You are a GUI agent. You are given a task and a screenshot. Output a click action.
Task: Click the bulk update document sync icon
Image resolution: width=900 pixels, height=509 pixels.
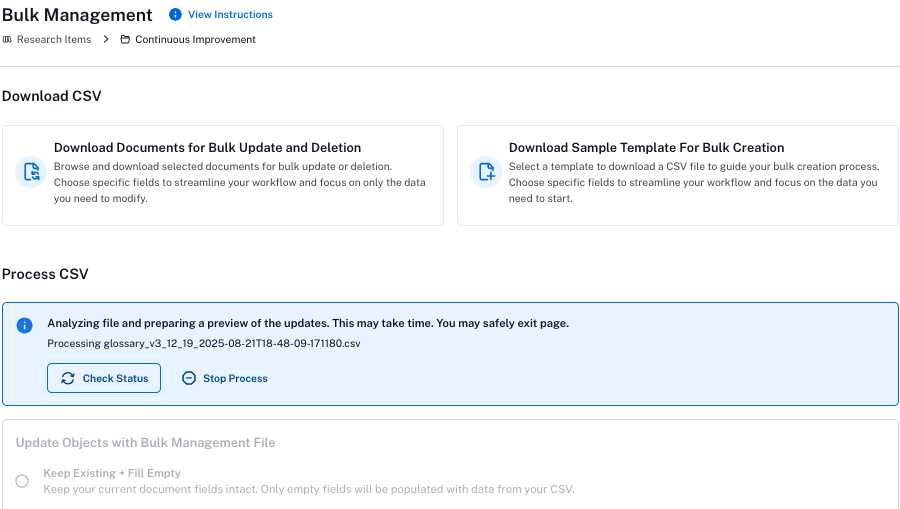coord(31,172)
